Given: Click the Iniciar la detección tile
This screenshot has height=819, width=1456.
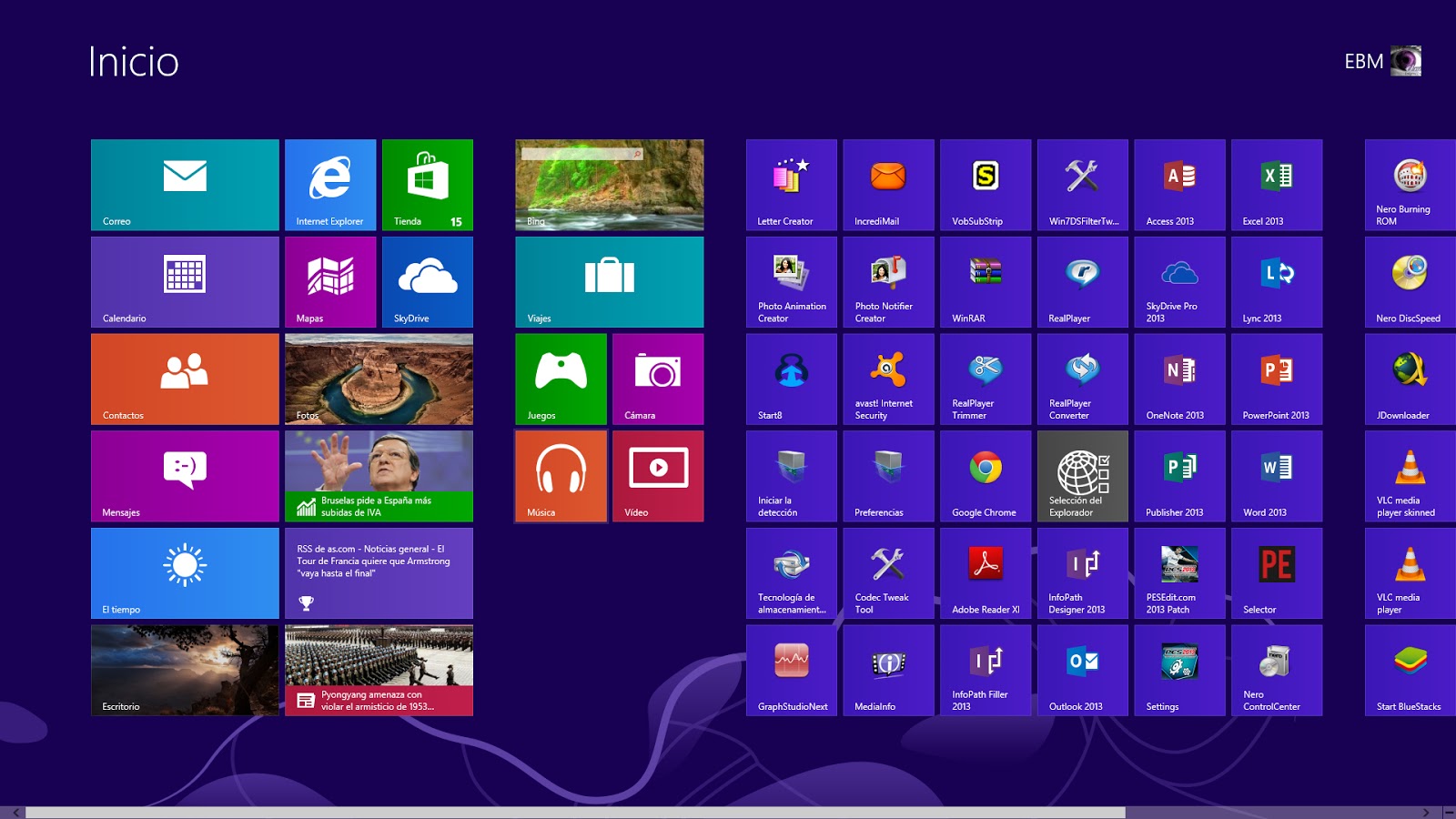Looking at the screenshot, I should (792, 476).
